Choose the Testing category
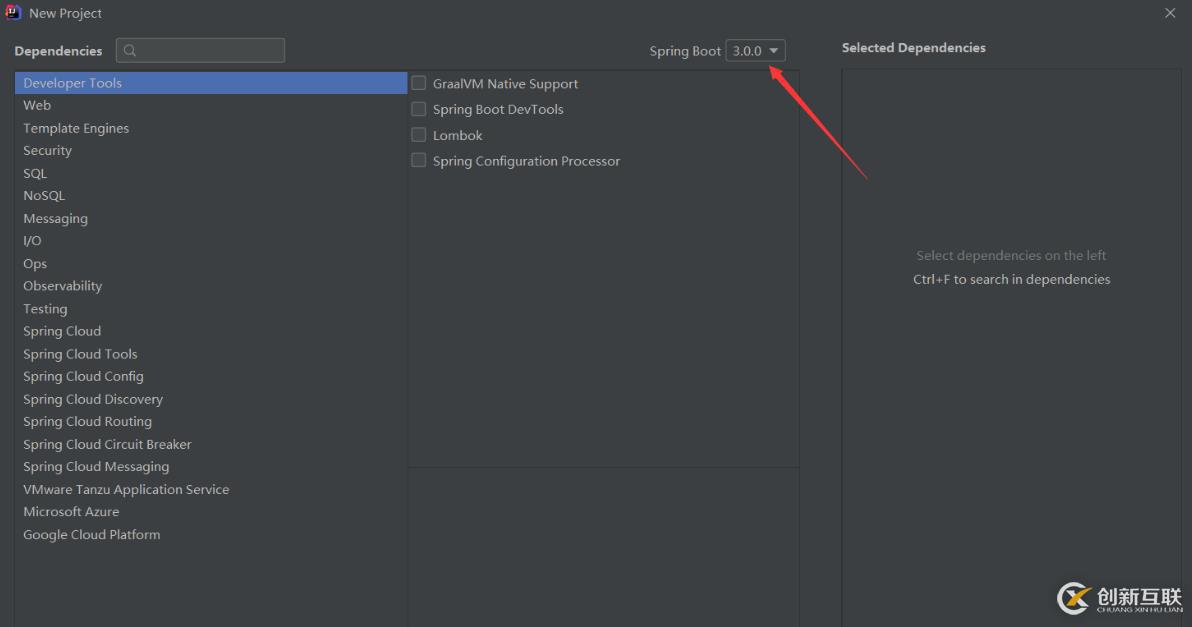1192x627 pixels. coord(45,309)
